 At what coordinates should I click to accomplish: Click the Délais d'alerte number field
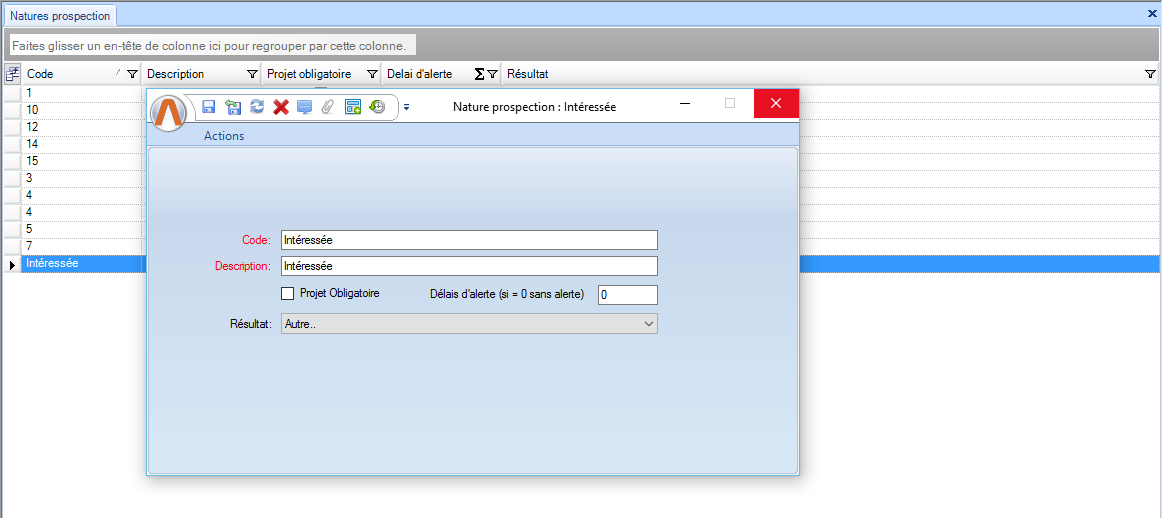627,295
